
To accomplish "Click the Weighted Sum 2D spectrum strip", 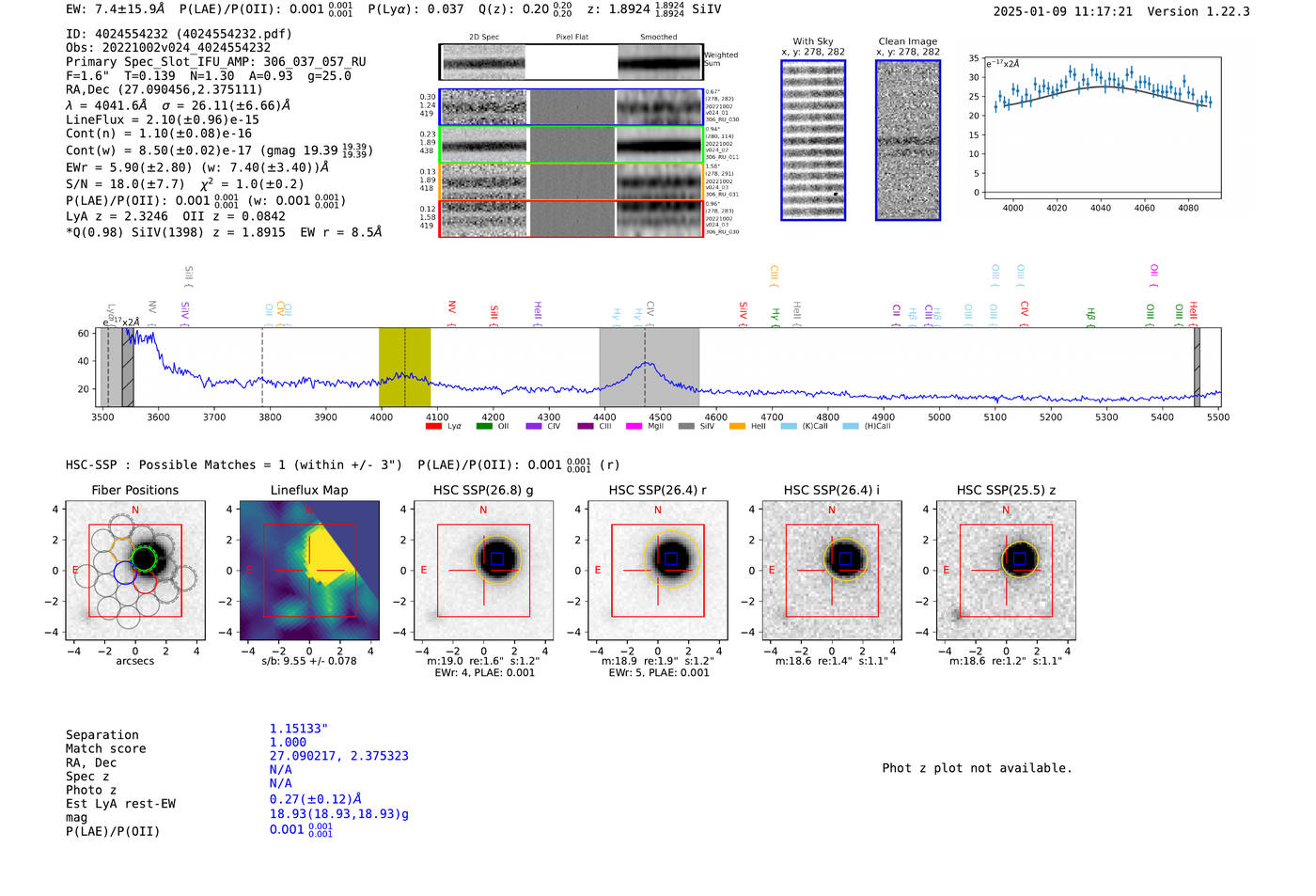I will (x=572, y=62).
